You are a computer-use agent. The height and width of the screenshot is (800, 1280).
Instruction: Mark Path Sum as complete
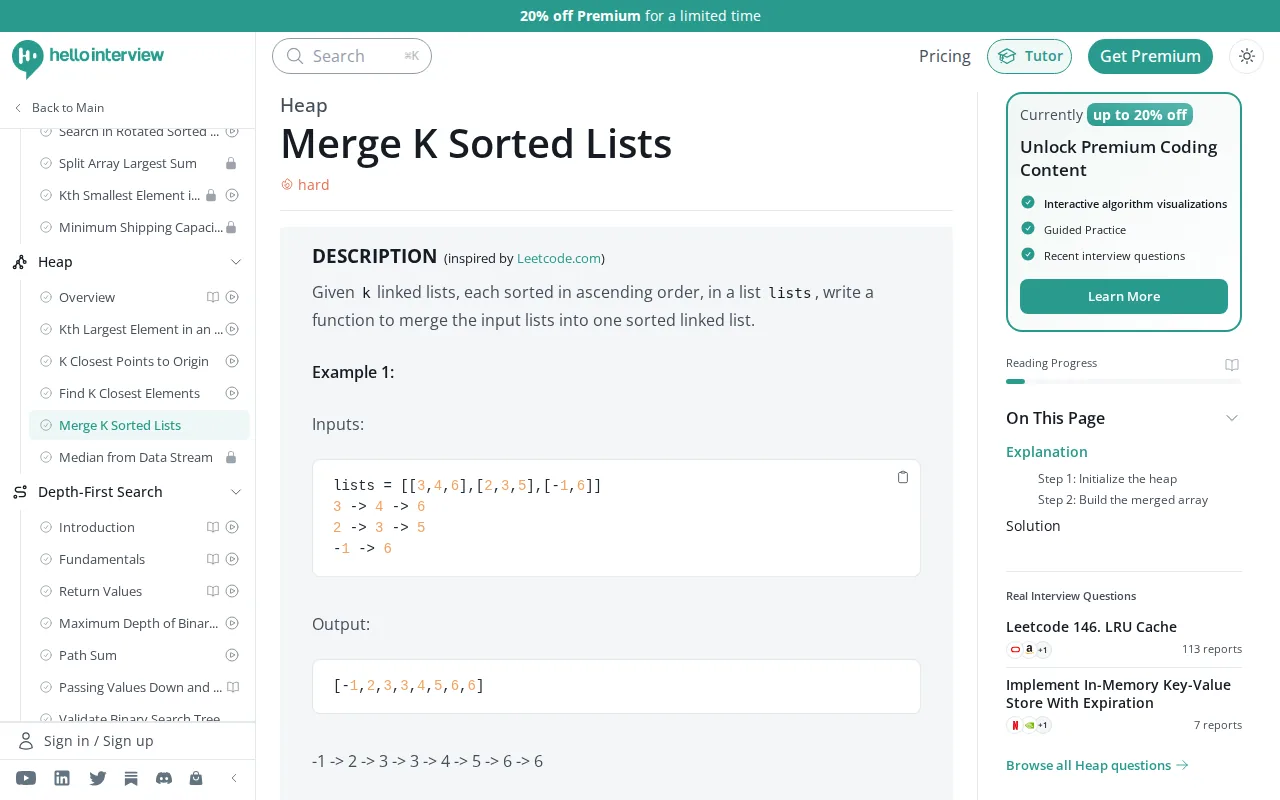coord(46,655)
